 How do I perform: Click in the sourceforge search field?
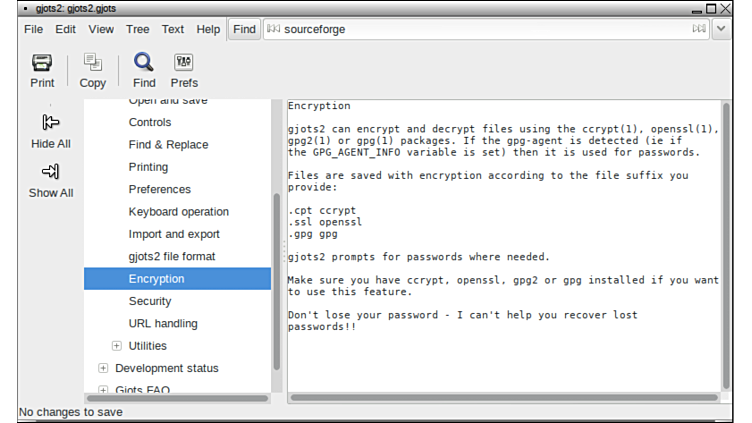[x=480, y=29]
